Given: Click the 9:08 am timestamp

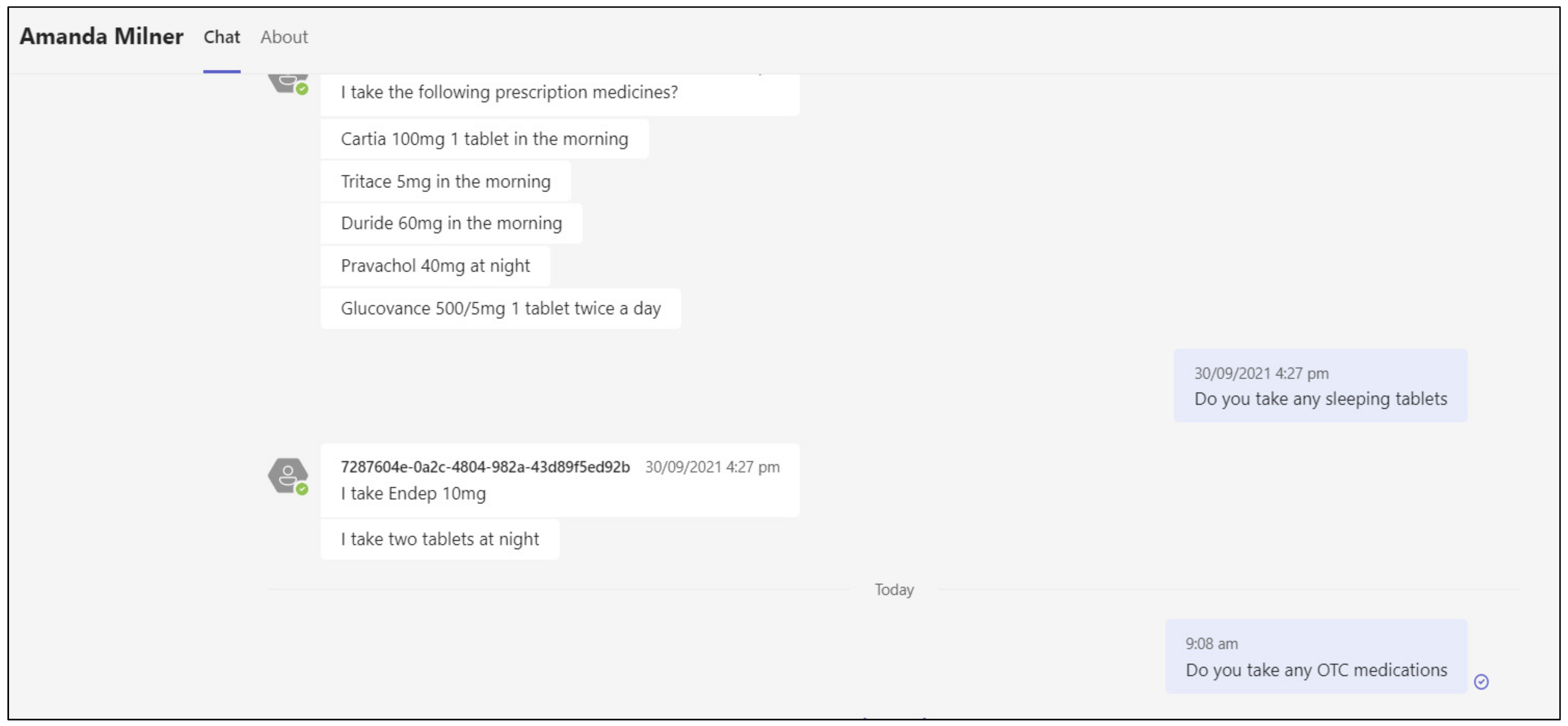Looking at the screenshot, I should point(1211,643).
